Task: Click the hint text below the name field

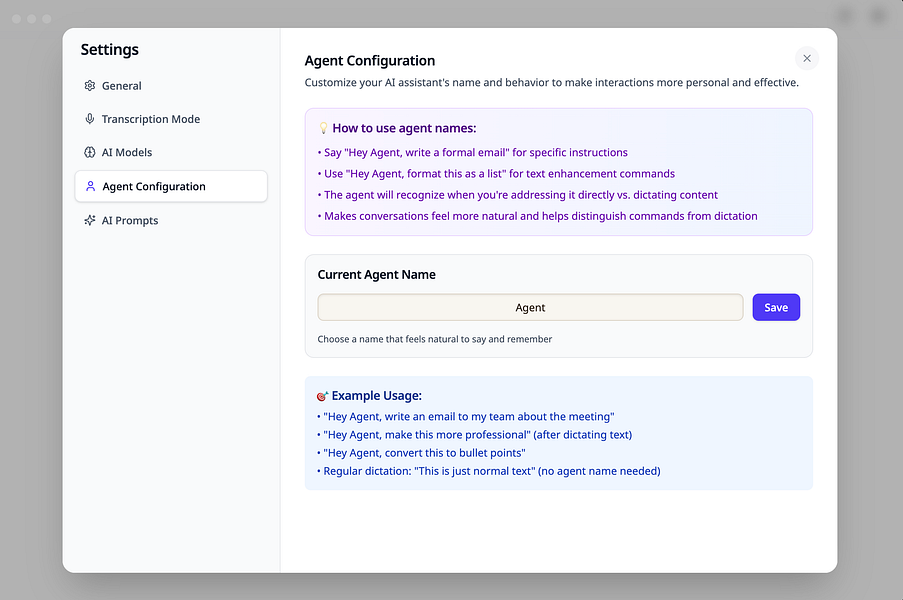Action: pyautogui.click(x=434, y=339)
